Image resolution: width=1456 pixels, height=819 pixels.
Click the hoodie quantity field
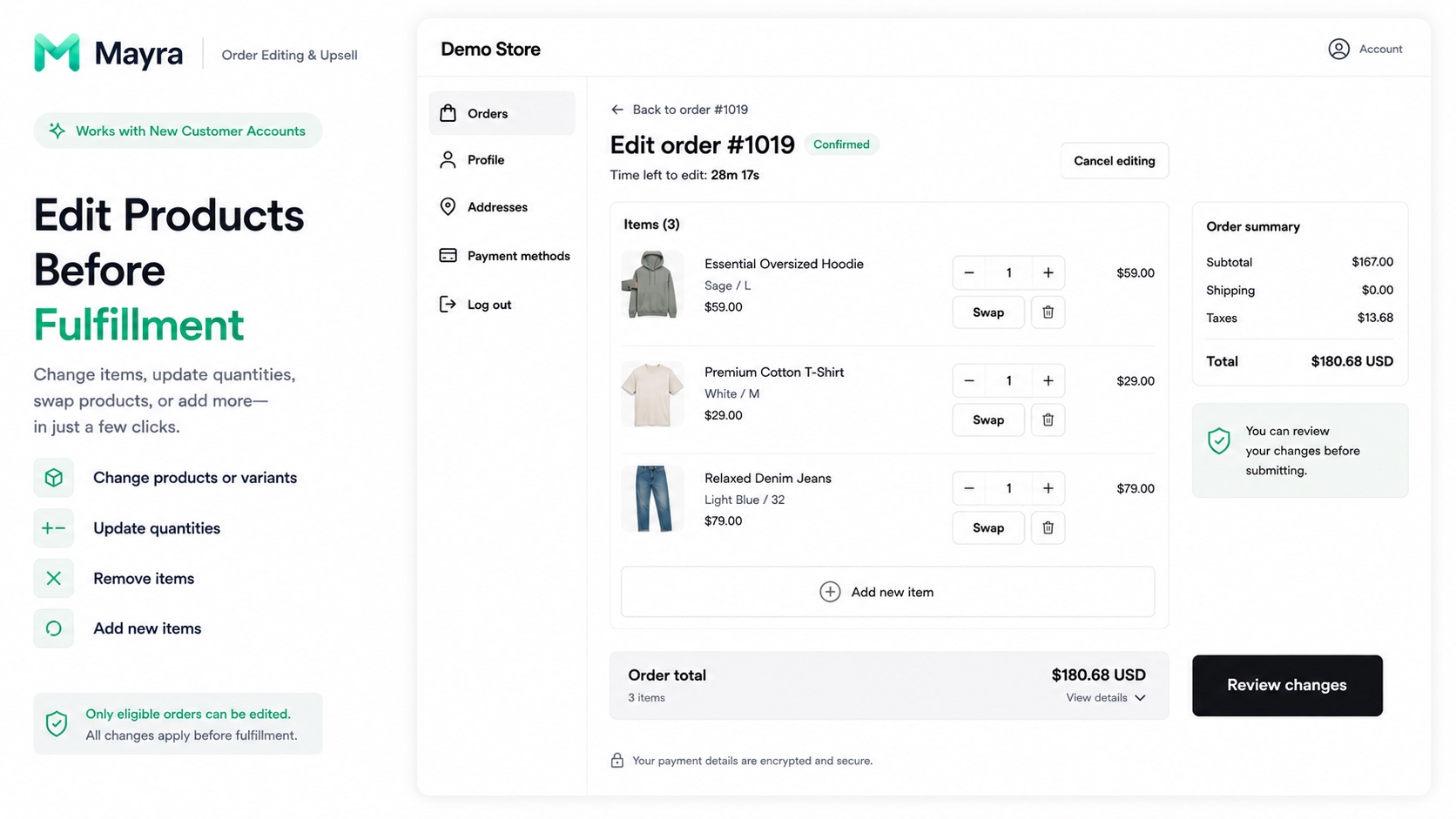coord(1008,273)
